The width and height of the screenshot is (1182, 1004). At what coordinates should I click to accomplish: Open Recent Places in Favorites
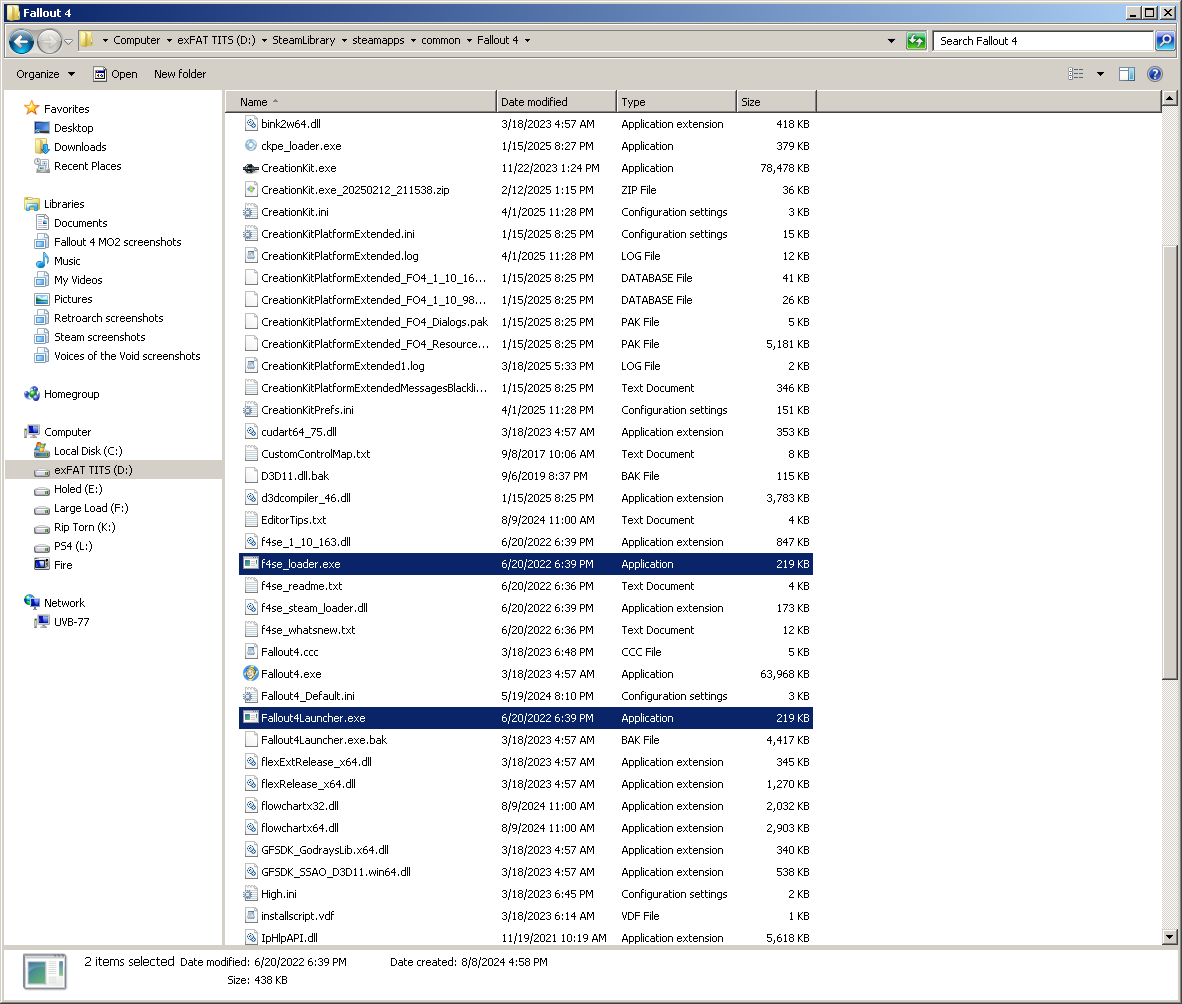pyautogui.click(x=87, y=166)
